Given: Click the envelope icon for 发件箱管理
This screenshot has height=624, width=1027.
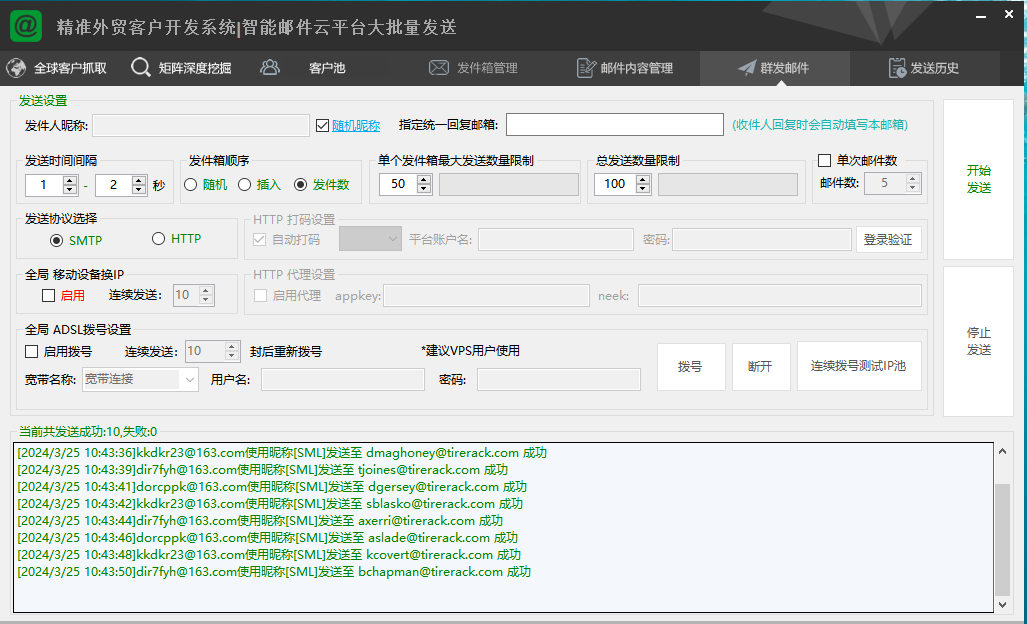Looking at the screenshot, I should point(438,68).
